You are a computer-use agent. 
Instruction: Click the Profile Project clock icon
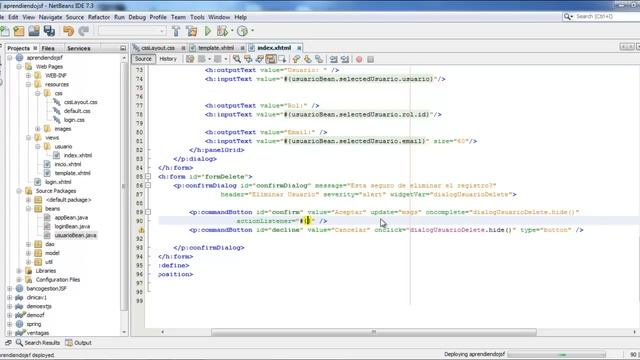point(242,31)
